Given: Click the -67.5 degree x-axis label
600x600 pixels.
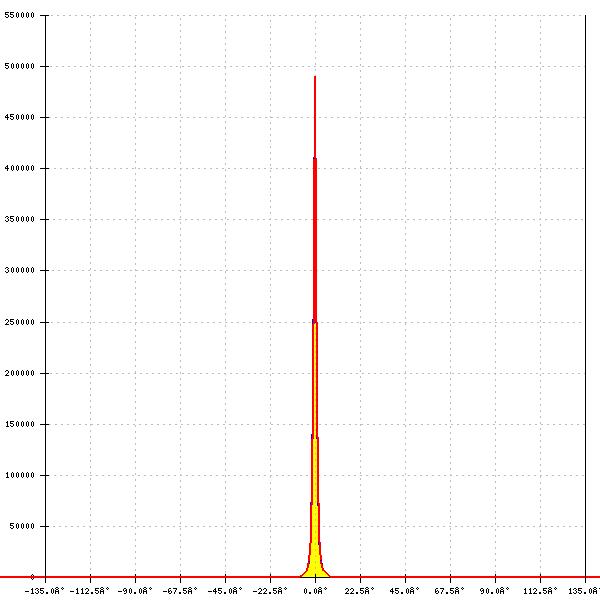Looking at the screenshot, I should (x=180, y=591).
